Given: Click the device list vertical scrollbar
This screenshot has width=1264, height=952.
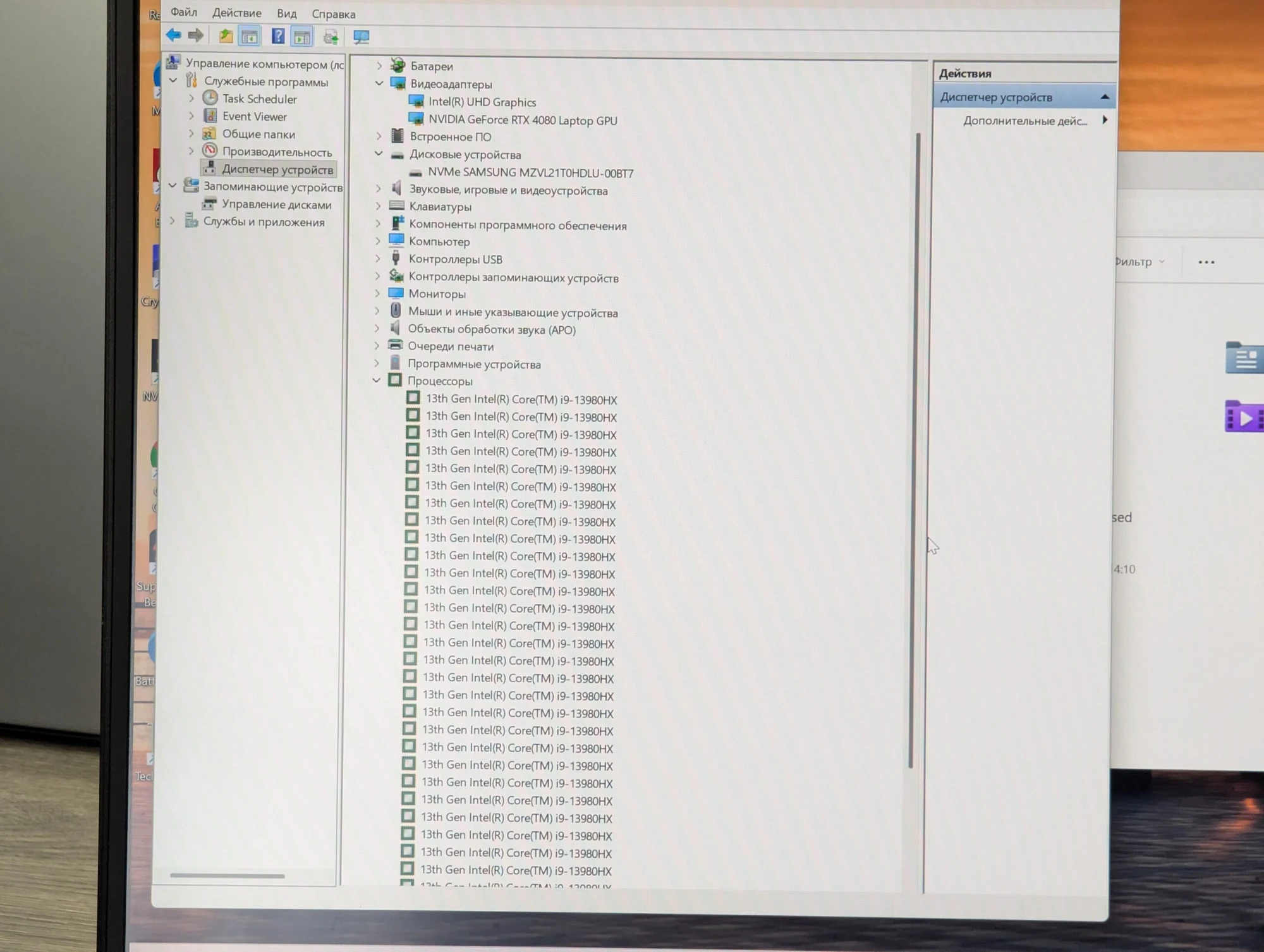Looking at the screenshot, I should (915, 450).
